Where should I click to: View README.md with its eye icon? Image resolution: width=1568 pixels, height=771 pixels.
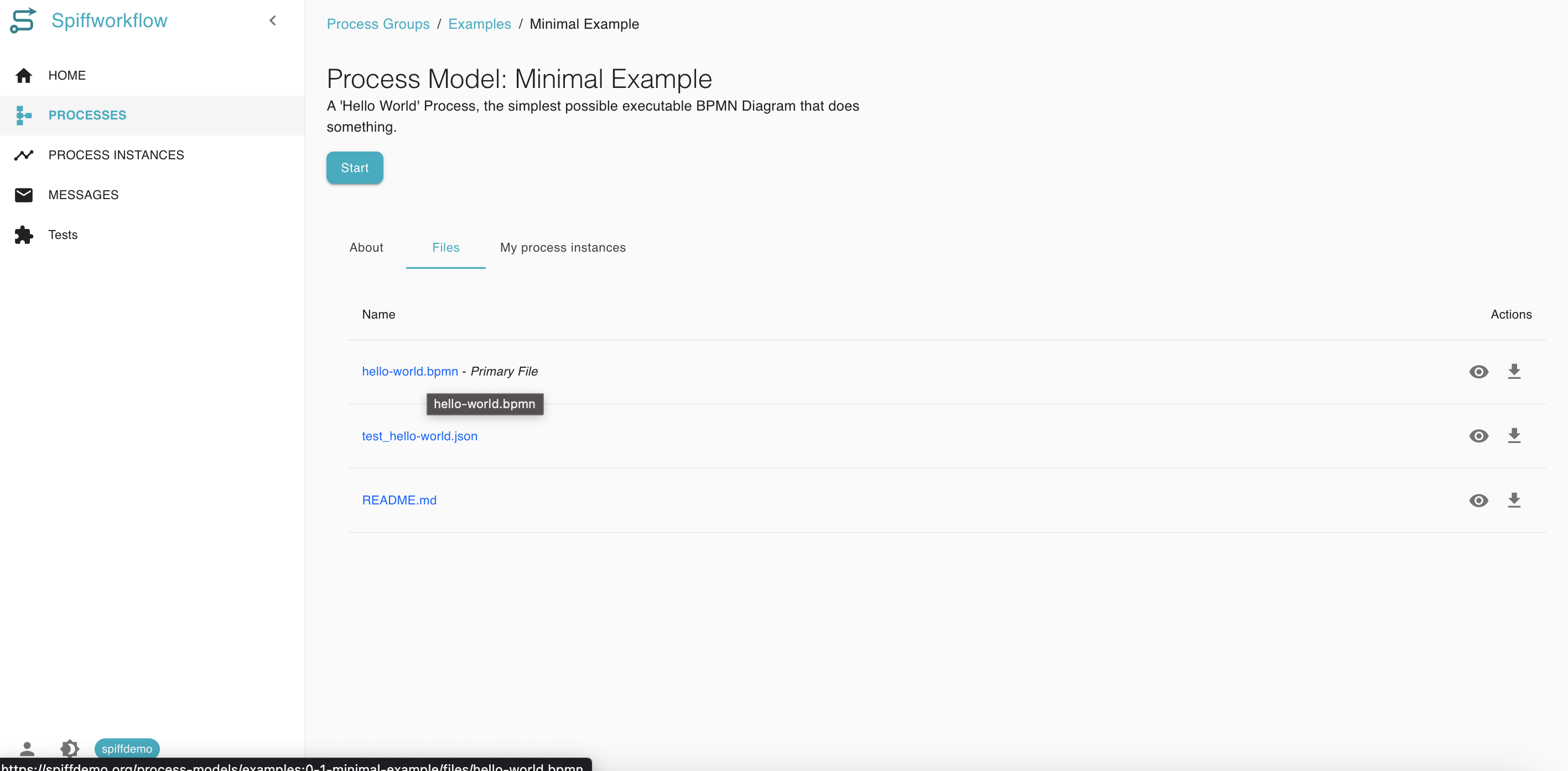point(1478,500)
